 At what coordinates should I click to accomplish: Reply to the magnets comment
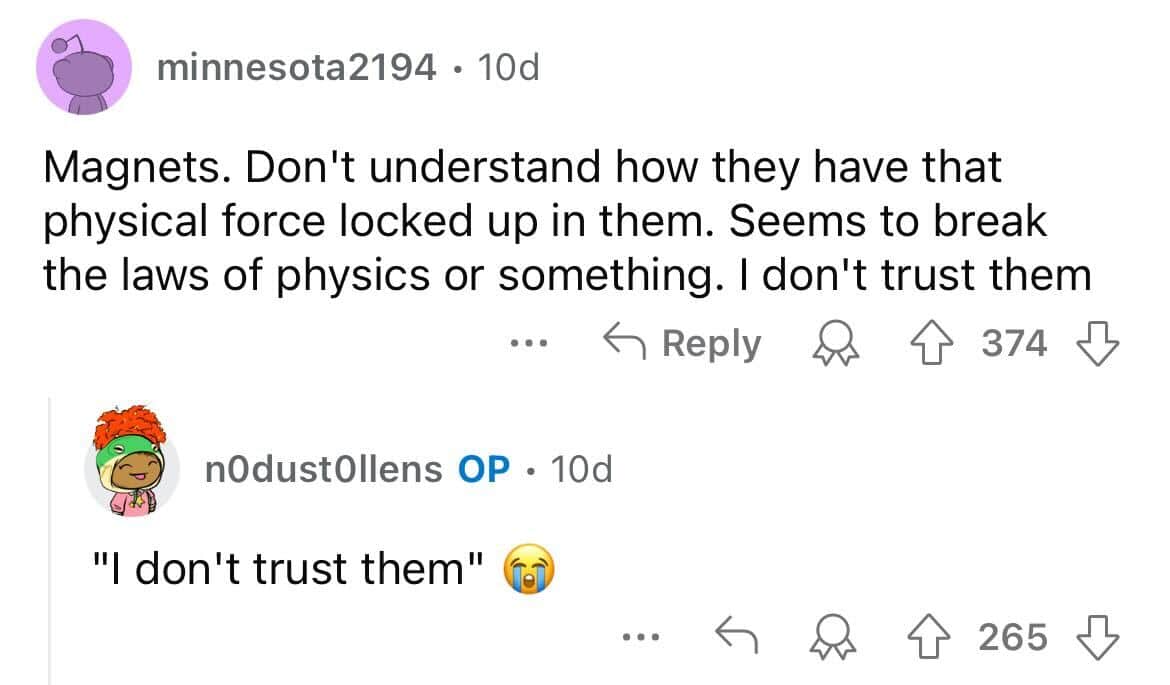pyautogui.click(x=684, y=344)
